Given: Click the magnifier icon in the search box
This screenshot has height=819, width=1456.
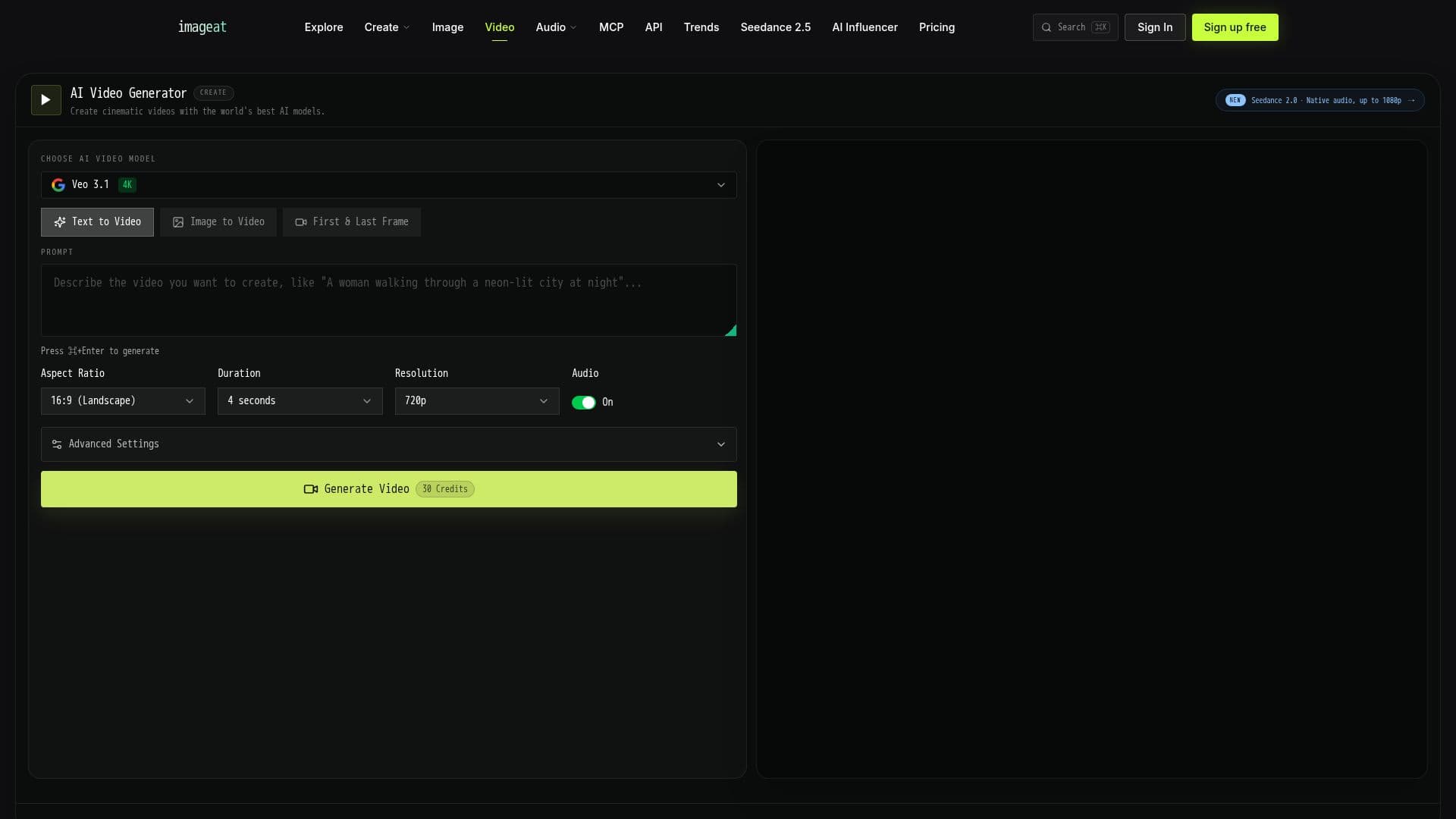Looking at the screenshot, I should pyautogui.click(x=1046, y=27).
